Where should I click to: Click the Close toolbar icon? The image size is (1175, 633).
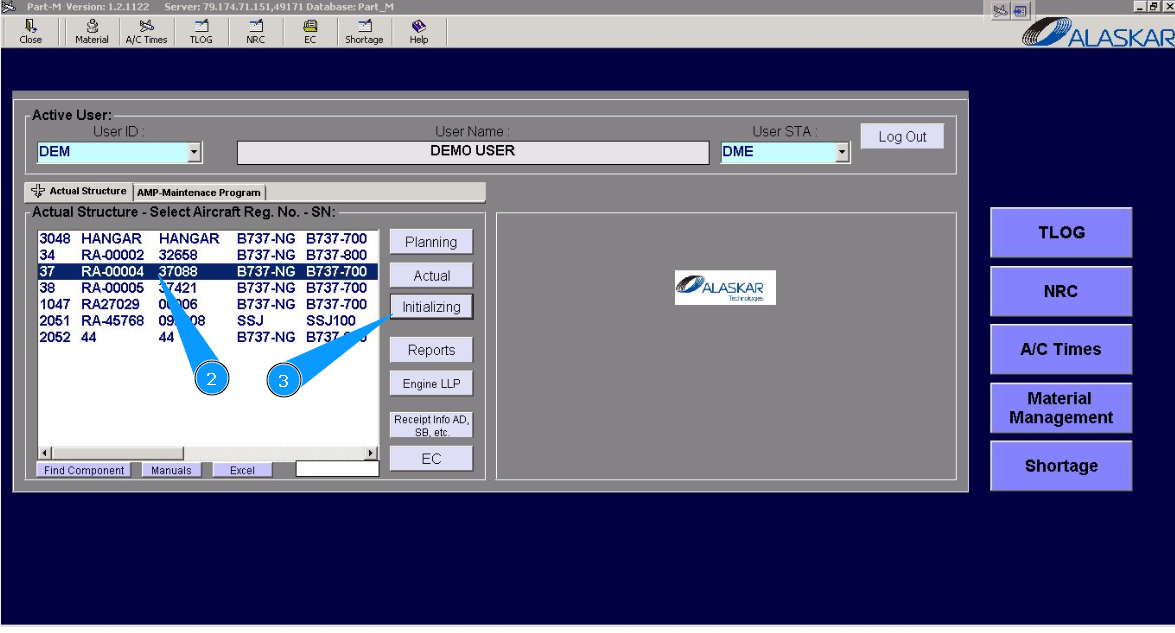(31, 31)
